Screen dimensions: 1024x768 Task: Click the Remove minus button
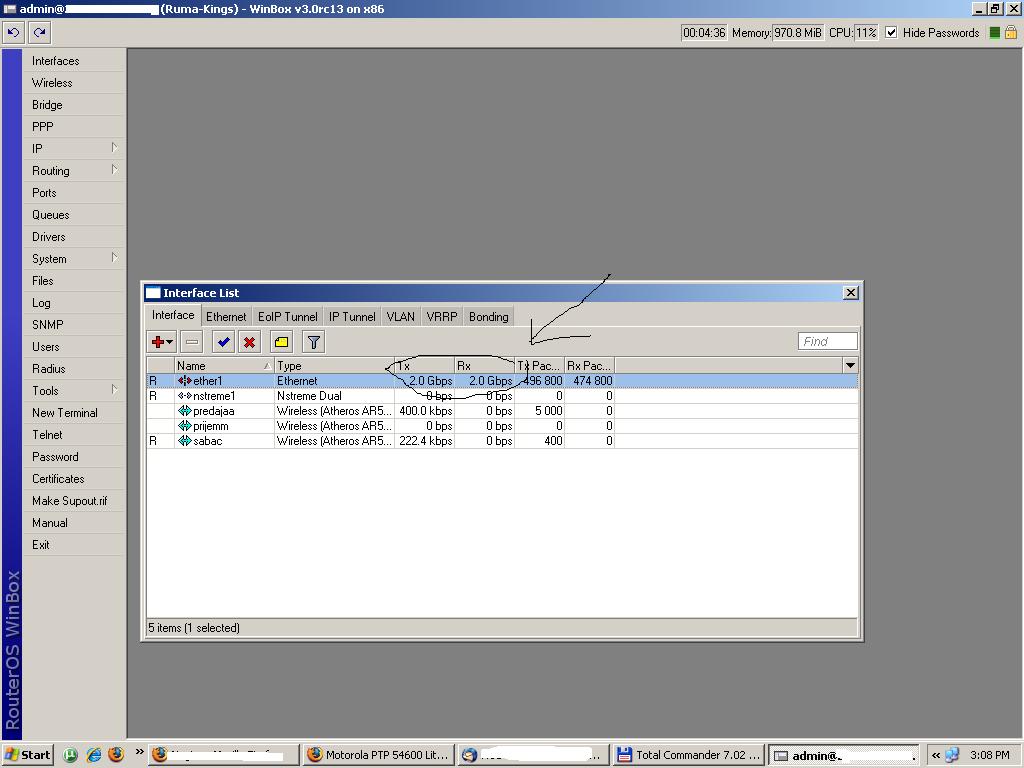coord(192,342)
